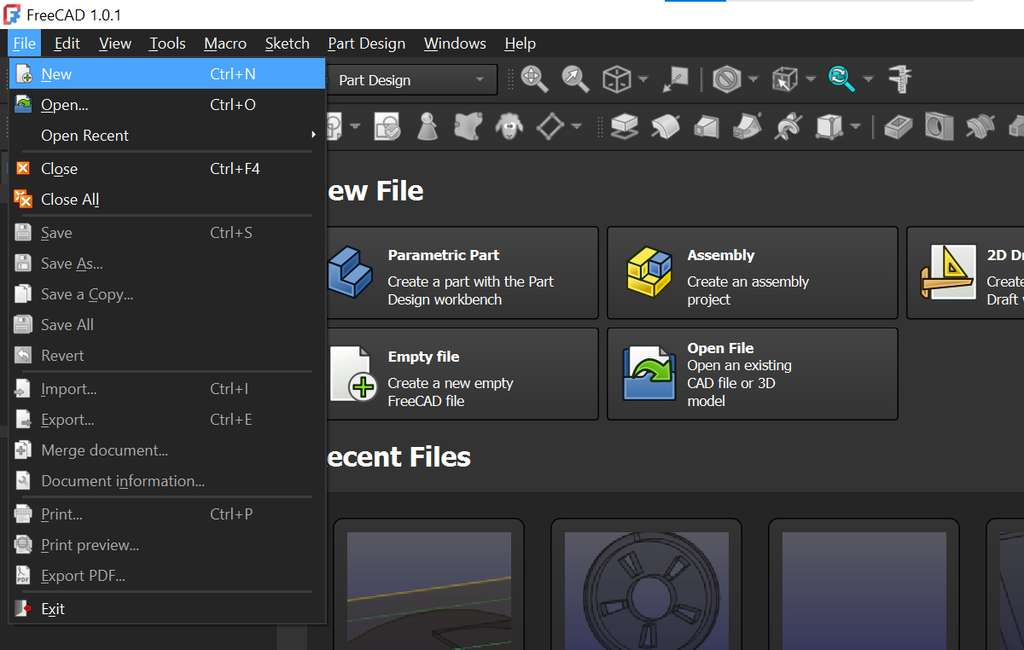Click the validate sketch icon
Screen dimensions: 1024x650
tap(387, 126)
